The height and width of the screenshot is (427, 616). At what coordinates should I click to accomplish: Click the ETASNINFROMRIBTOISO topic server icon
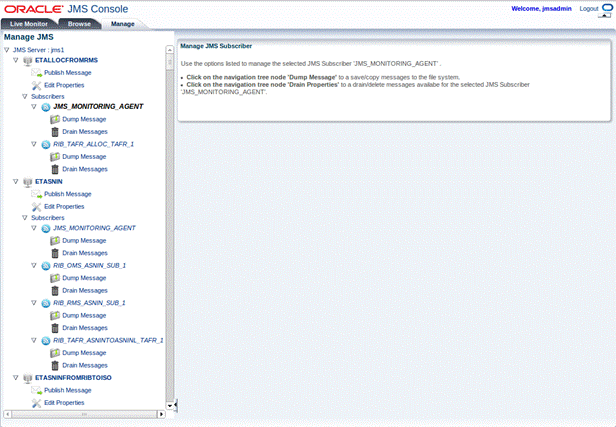pyautogui.click(x=28, y=378)
